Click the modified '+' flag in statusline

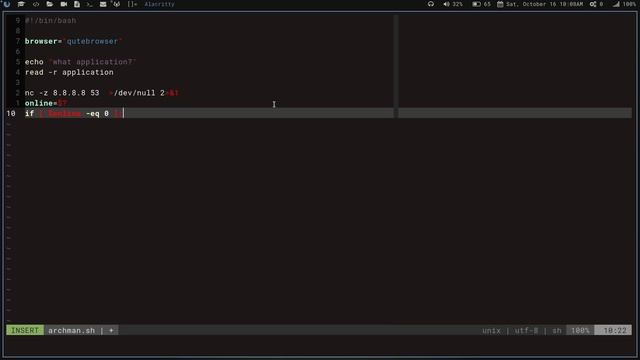pyautogui.click(x=111, y=330)
